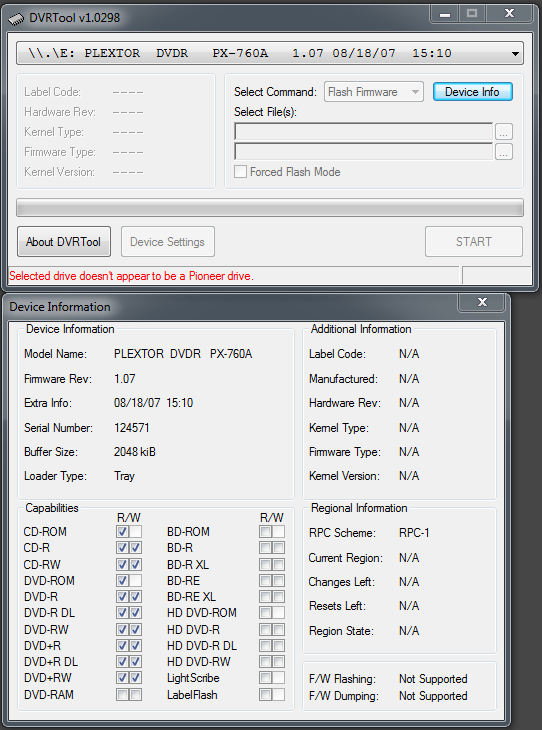Maximize the DVRTool window
This screenshot has height=730, width=542.
(472, 14)
